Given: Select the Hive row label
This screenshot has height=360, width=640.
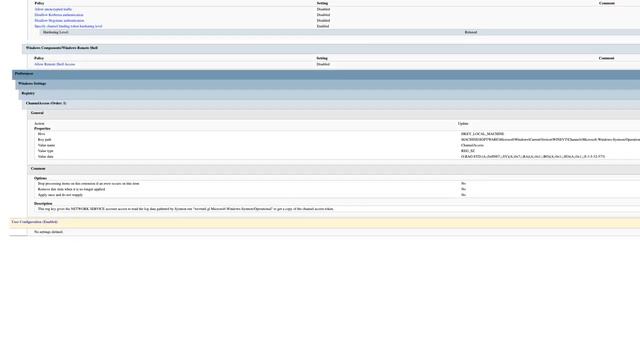Looking at the screenshot, I should click(x=41, y=134).
